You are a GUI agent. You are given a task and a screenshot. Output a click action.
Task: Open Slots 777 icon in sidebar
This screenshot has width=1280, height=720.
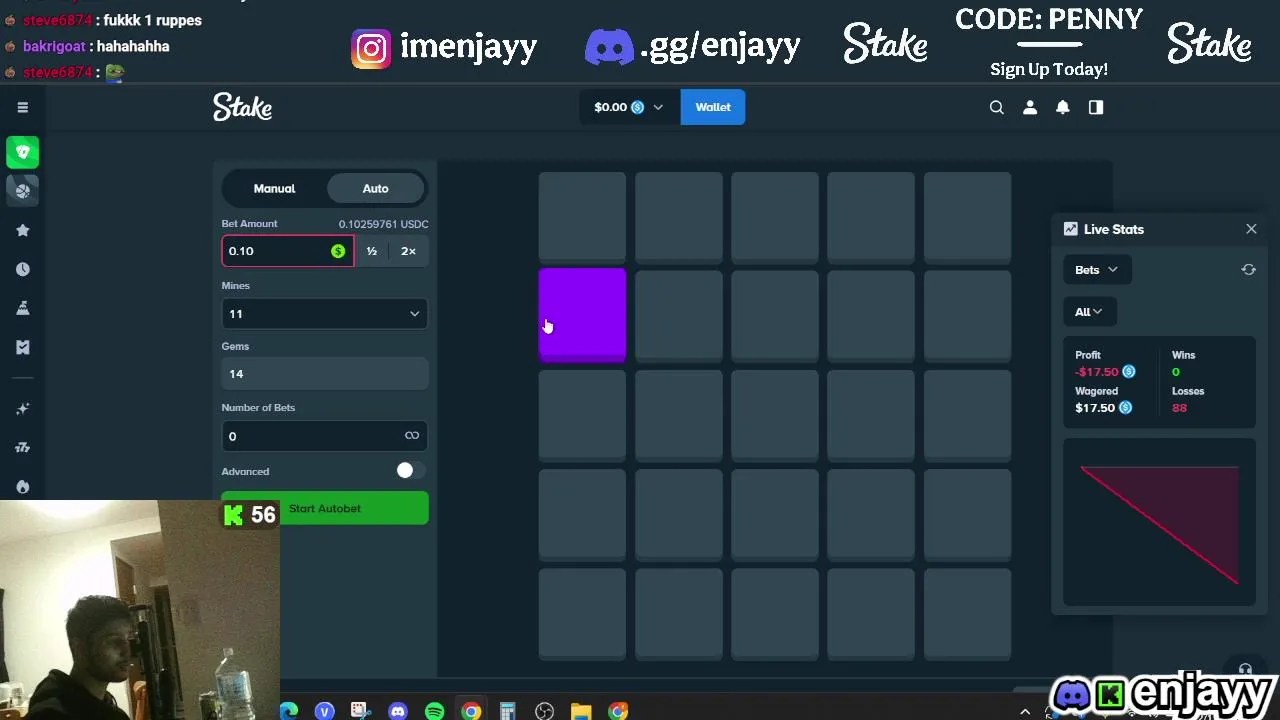22,447
